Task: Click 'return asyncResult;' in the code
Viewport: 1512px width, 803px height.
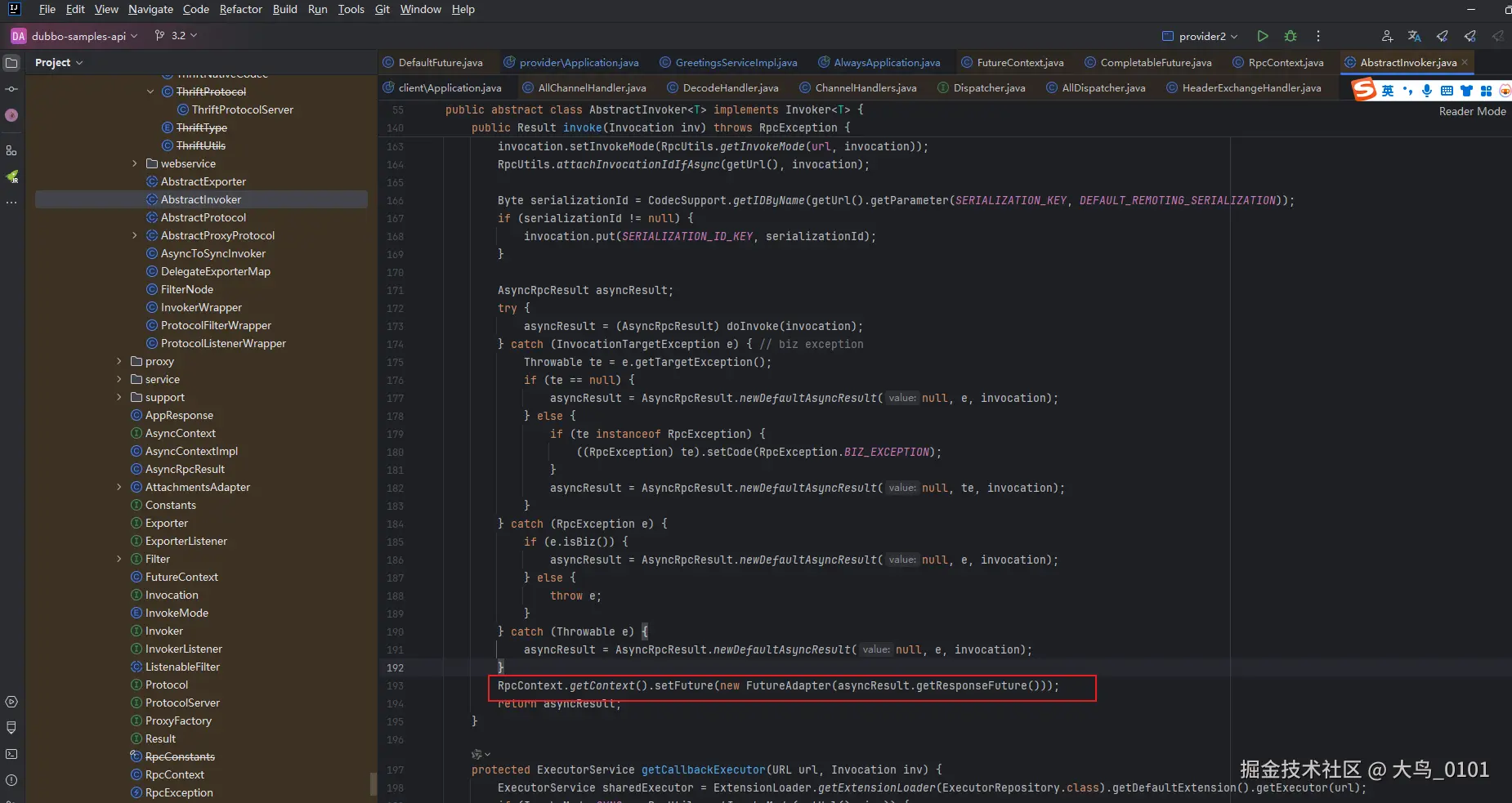Action: [559, 703]
